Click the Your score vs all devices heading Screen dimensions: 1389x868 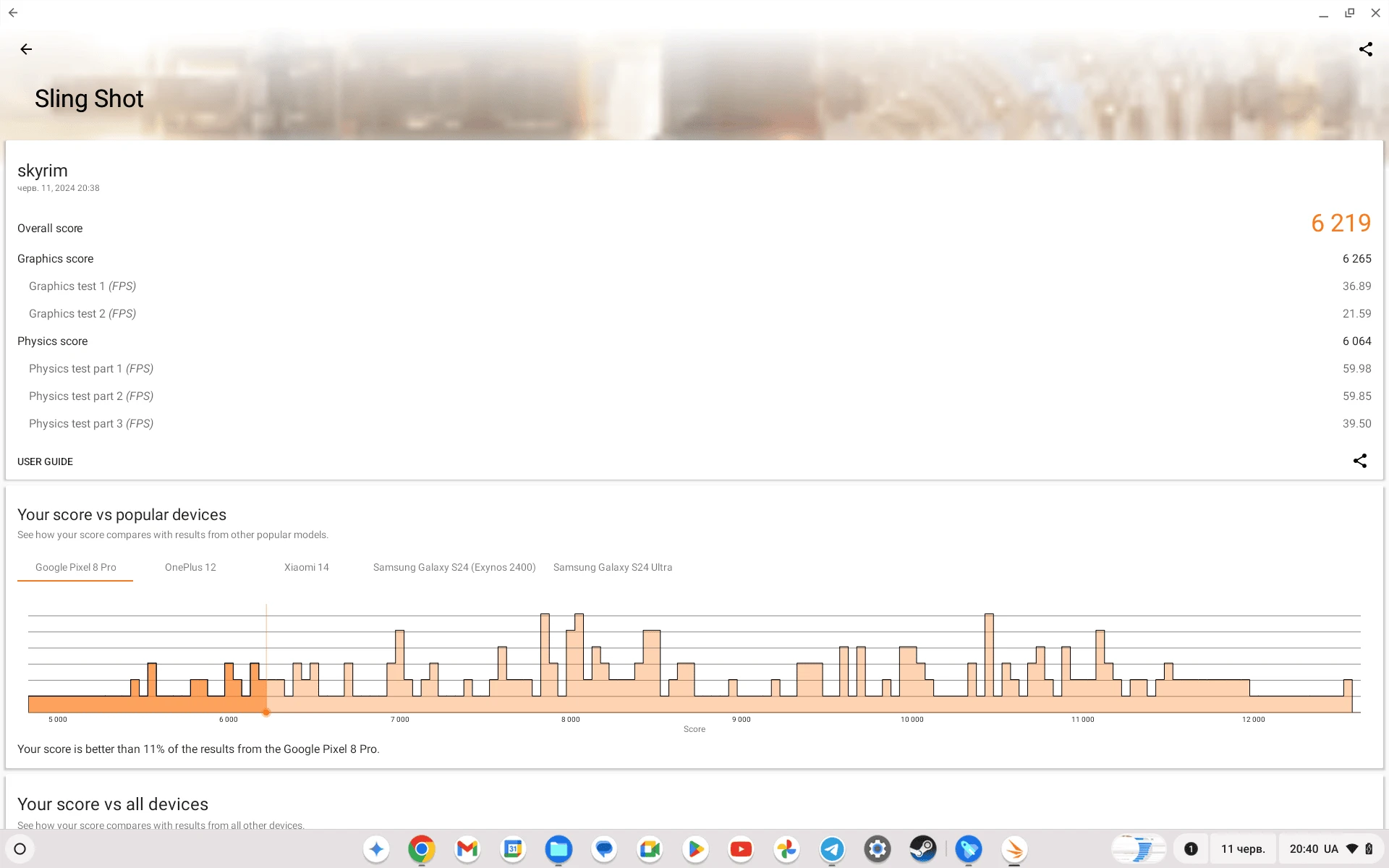113,804
